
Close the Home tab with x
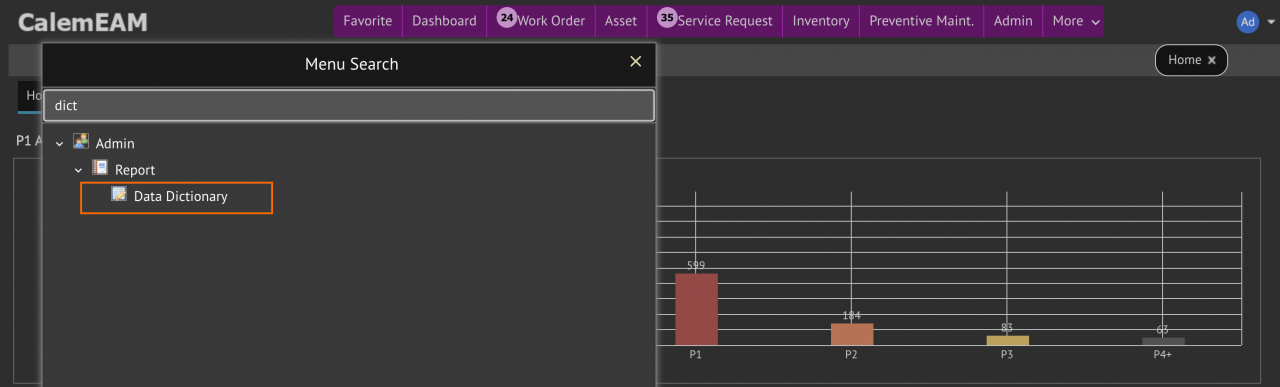pyautogui.click(x=1212, y=60)
